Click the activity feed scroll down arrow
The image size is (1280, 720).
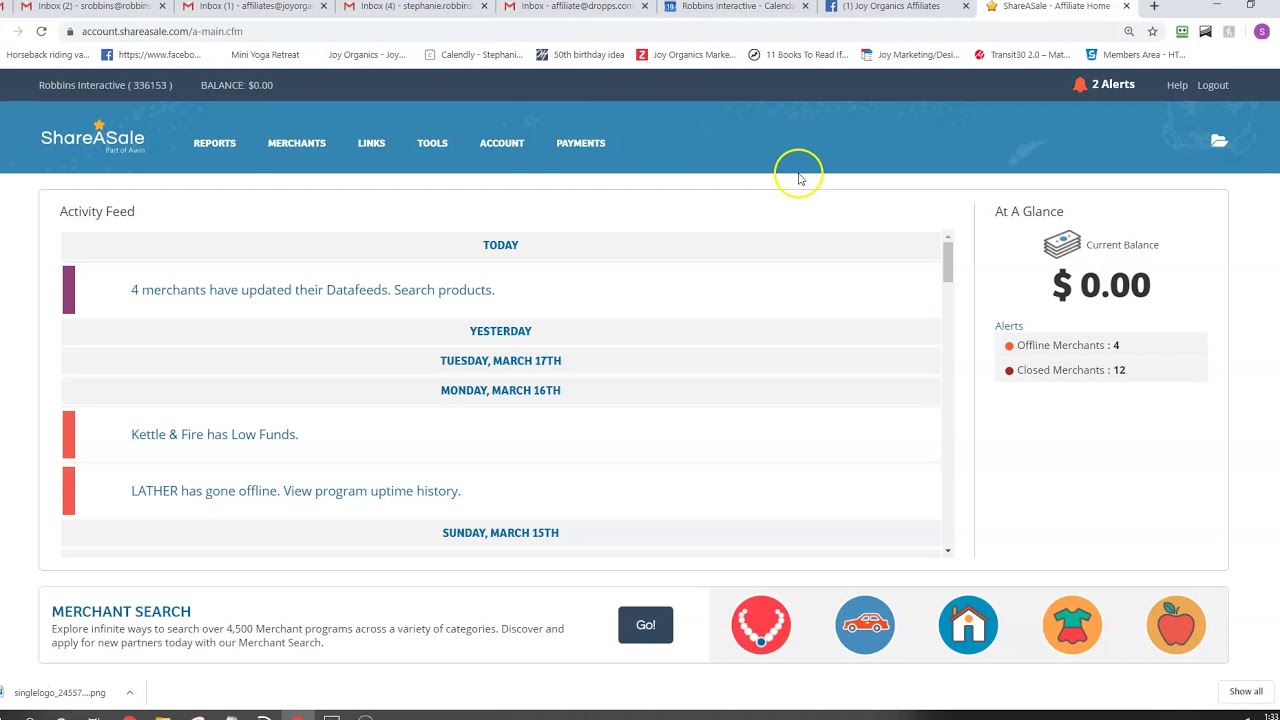click(x=947, y=551)
